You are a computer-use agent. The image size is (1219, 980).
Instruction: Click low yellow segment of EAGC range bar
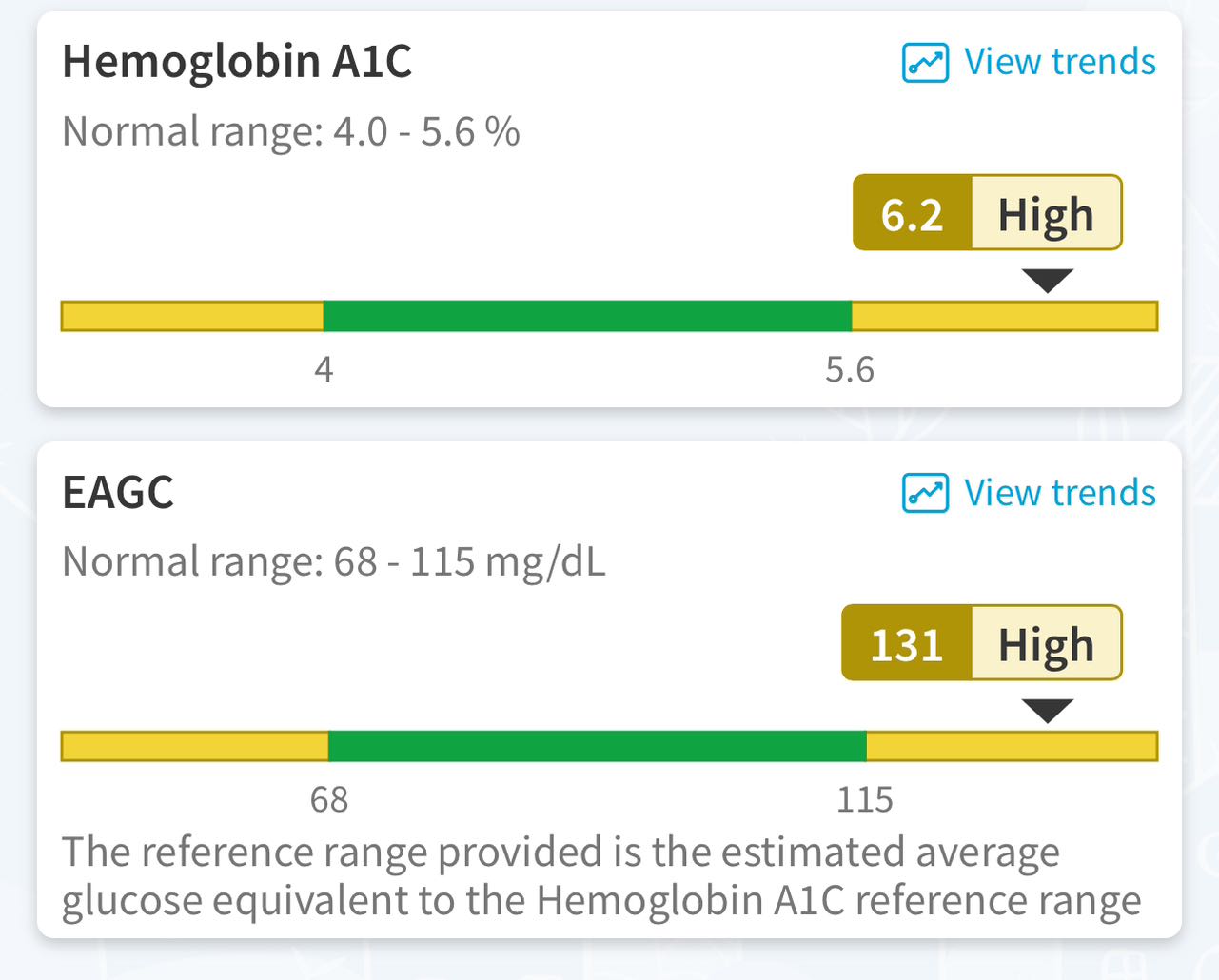coord(194,746)
